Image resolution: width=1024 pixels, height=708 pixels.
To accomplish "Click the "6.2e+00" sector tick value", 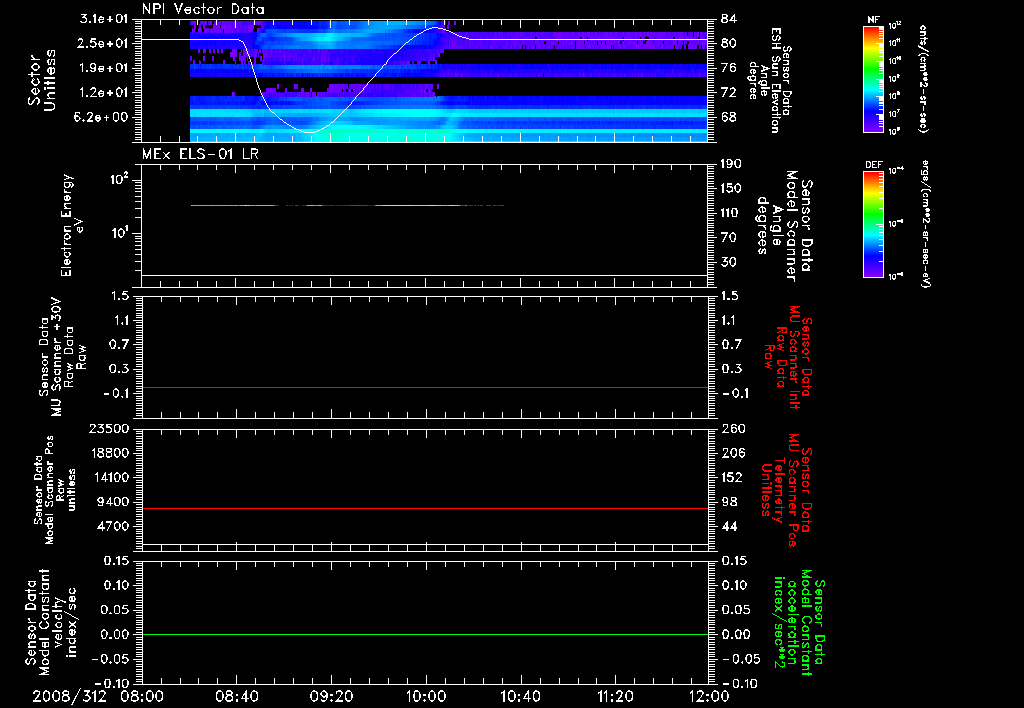I will tap(103, 118).
